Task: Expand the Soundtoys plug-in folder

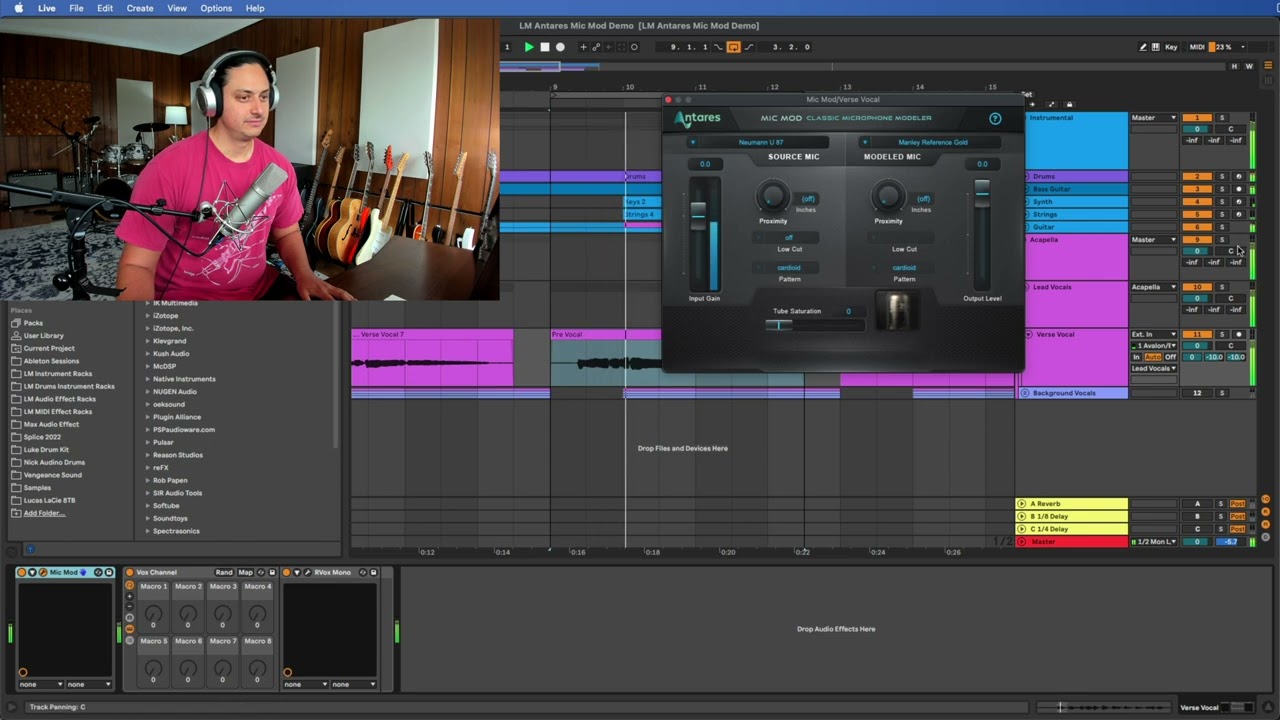Action: point(148,518)
